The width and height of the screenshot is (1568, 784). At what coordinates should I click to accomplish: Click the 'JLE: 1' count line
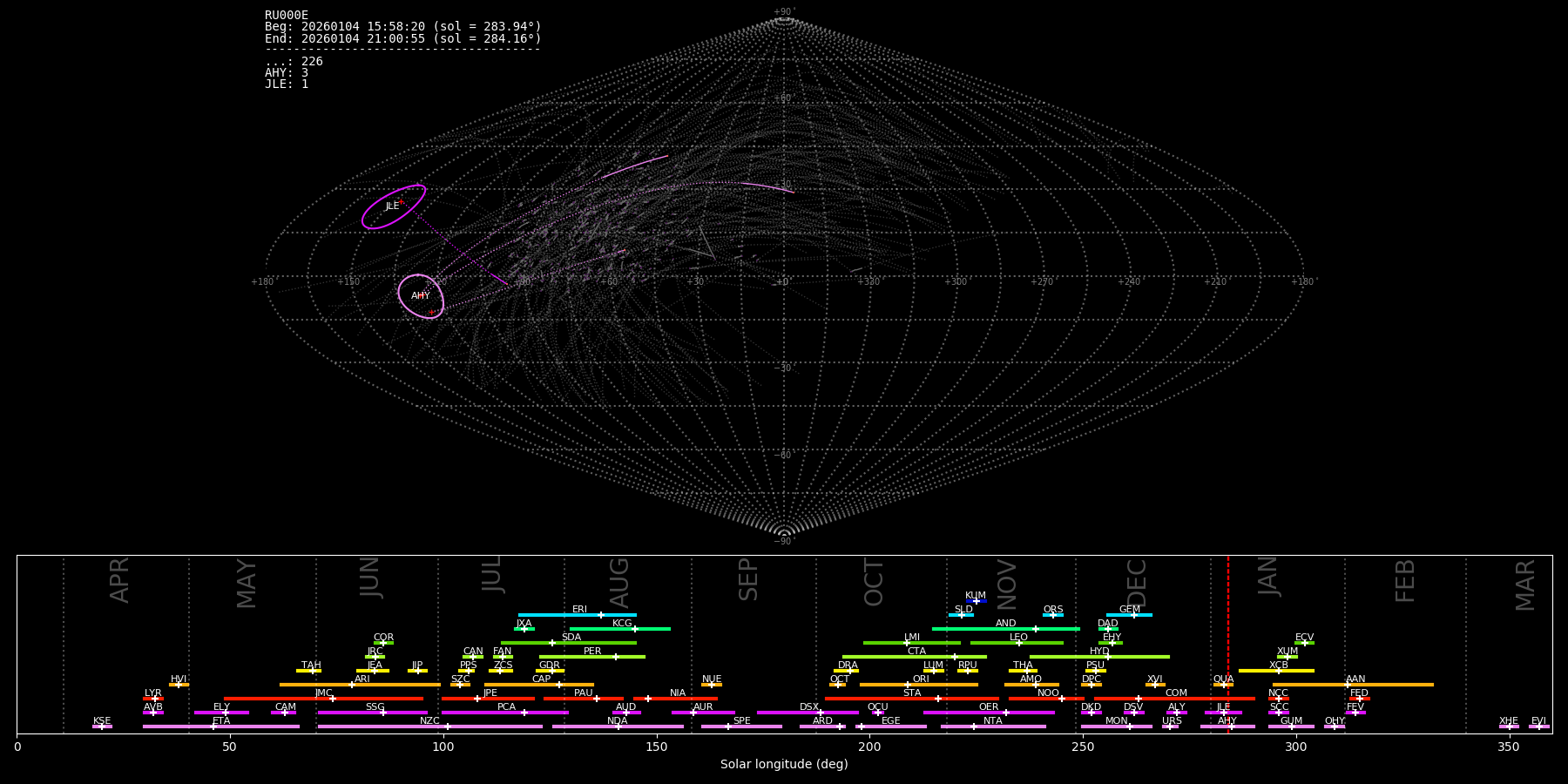[287, 84]
